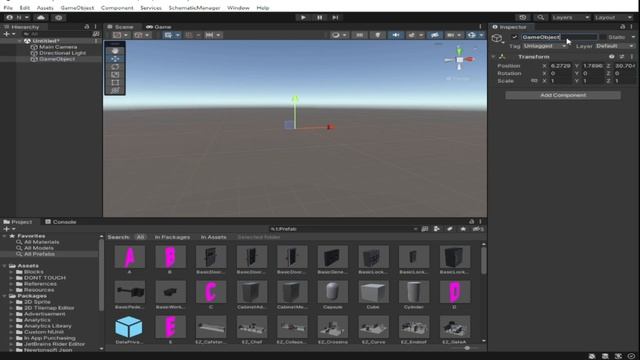Toggle scene audio button

pyautogui.click(x=396, y=35)
